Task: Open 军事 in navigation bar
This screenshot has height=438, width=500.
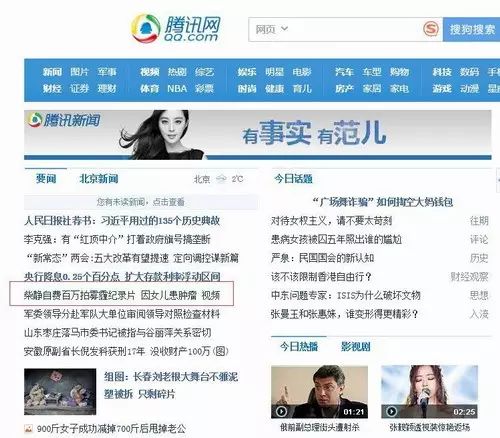Action: click(107, 72)
